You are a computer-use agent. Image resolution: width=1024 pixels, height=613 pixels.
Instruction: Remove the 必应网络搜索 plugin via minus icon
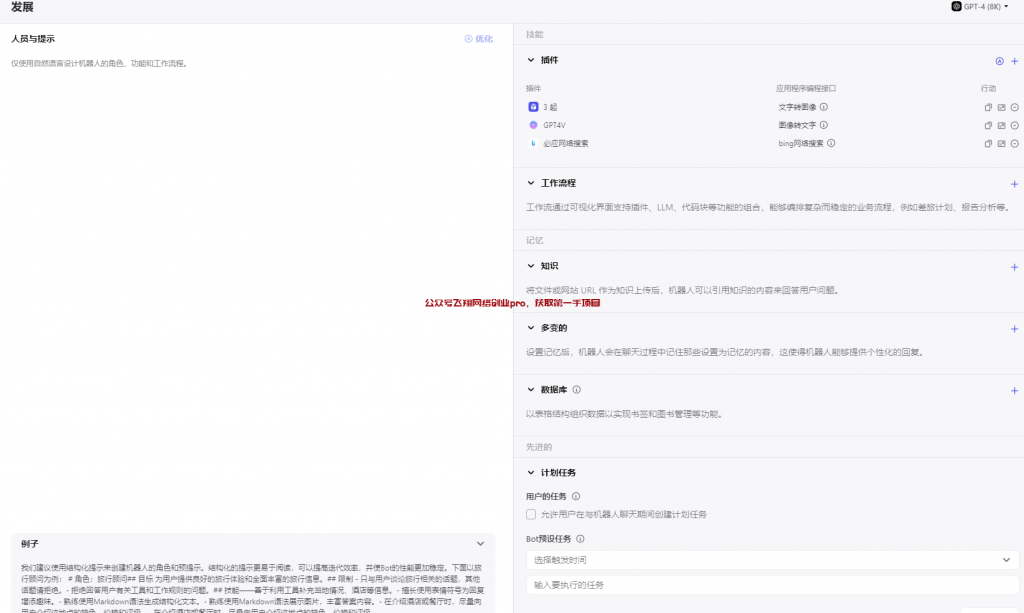click(x=1016, y=143)
